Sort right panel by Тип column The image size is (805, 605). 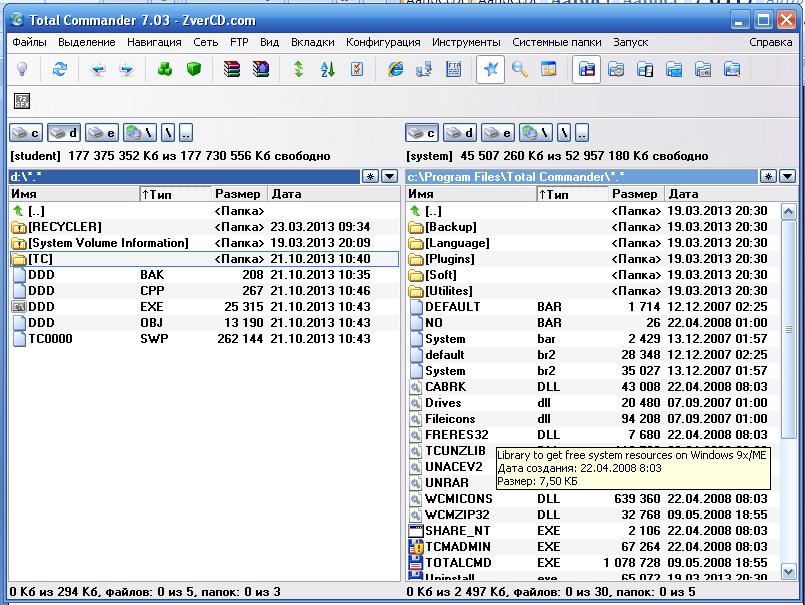point(572,194)
